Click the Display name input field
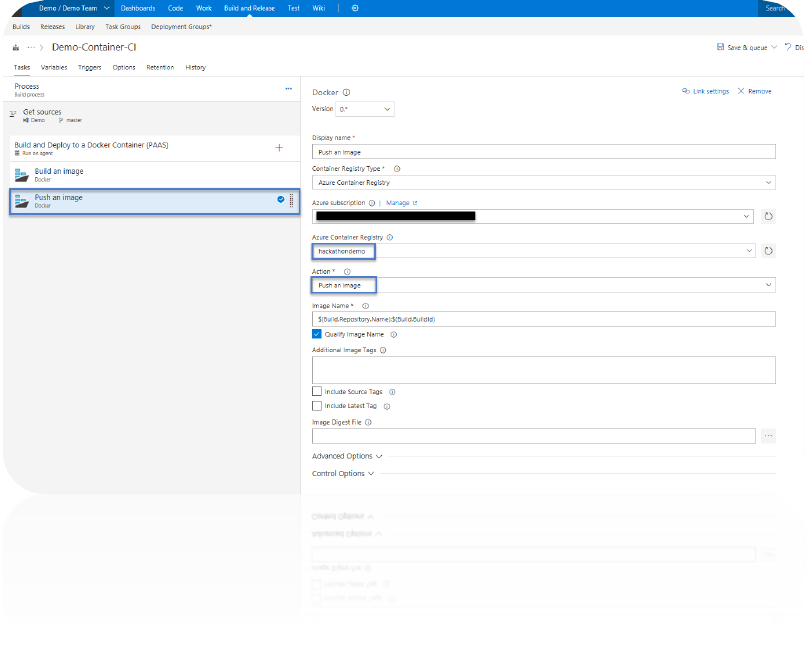The height and width of the screenshot is (658, 806). (x=544, y=152)
